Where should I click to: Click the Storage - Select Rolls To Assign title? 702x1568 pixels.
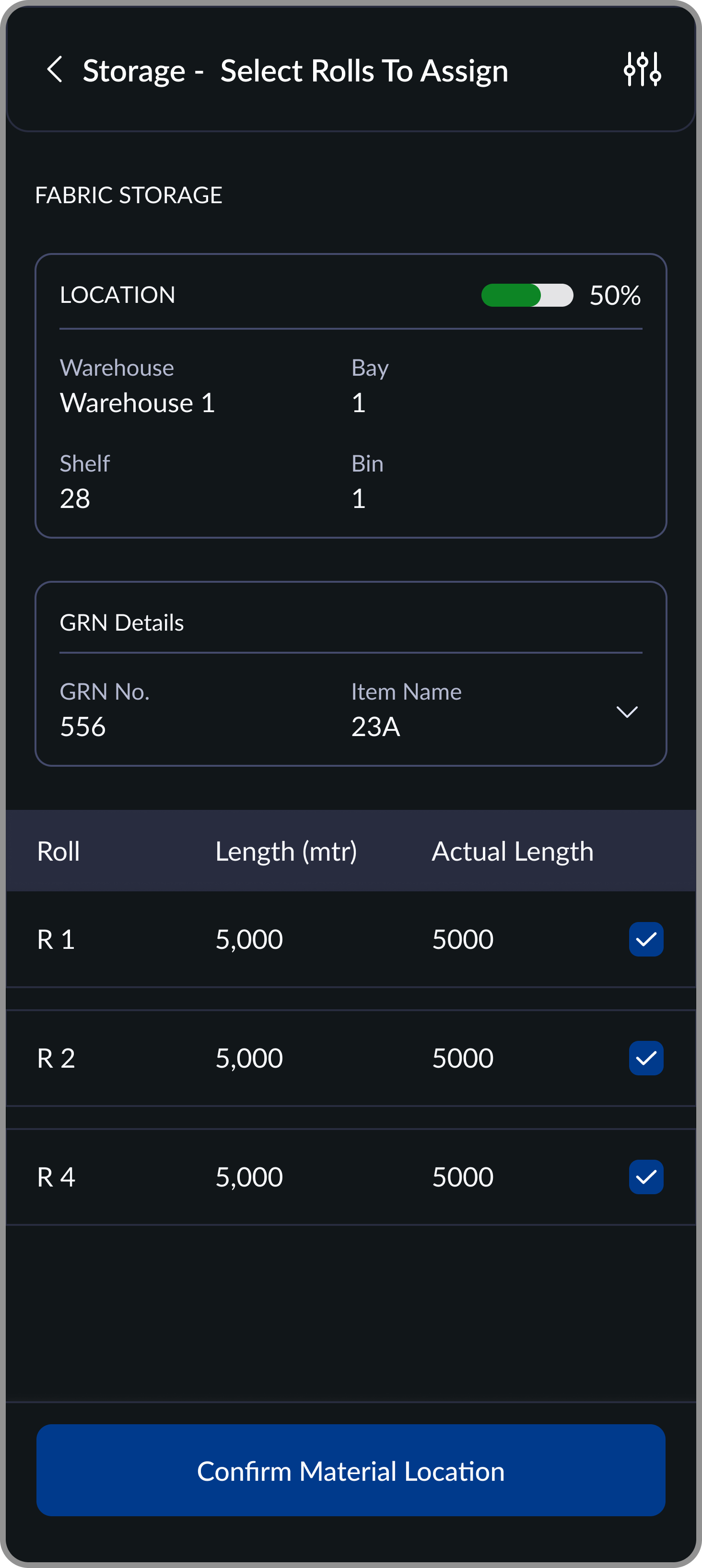[295, 69]
